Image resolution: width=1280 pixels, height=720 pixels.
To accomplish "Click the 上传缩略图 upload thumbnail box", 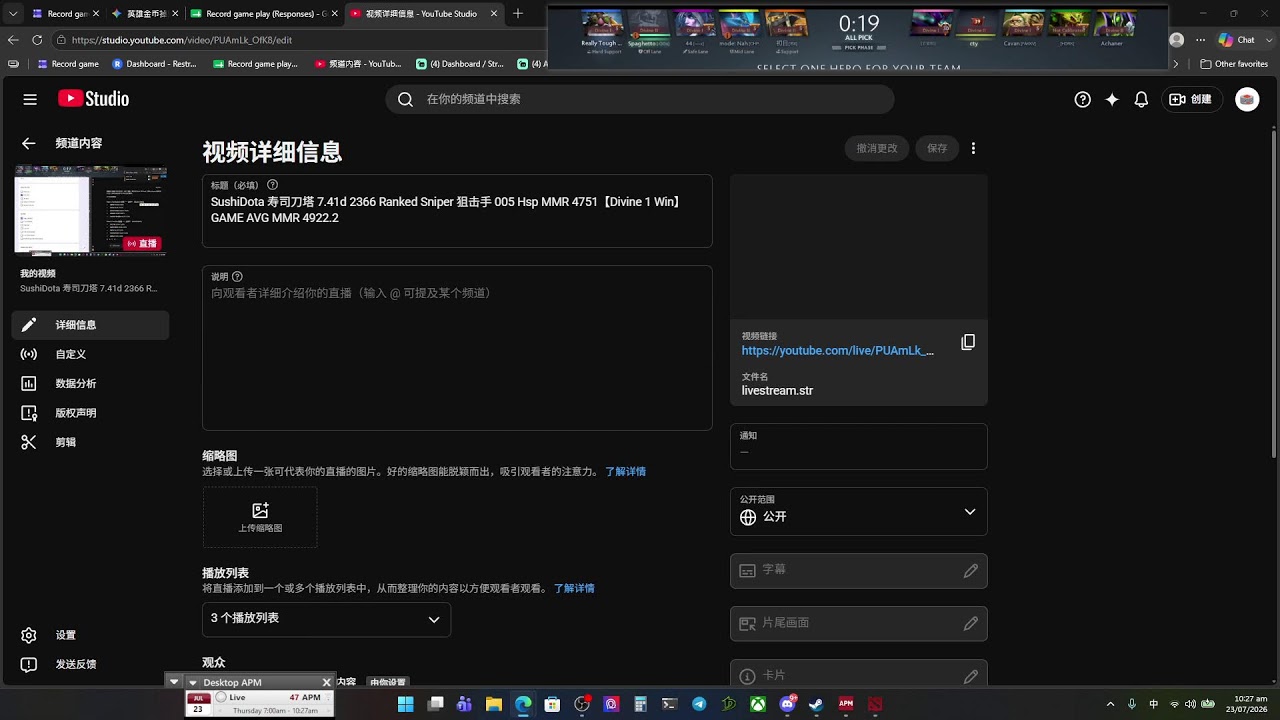I will tap(260, 517).
